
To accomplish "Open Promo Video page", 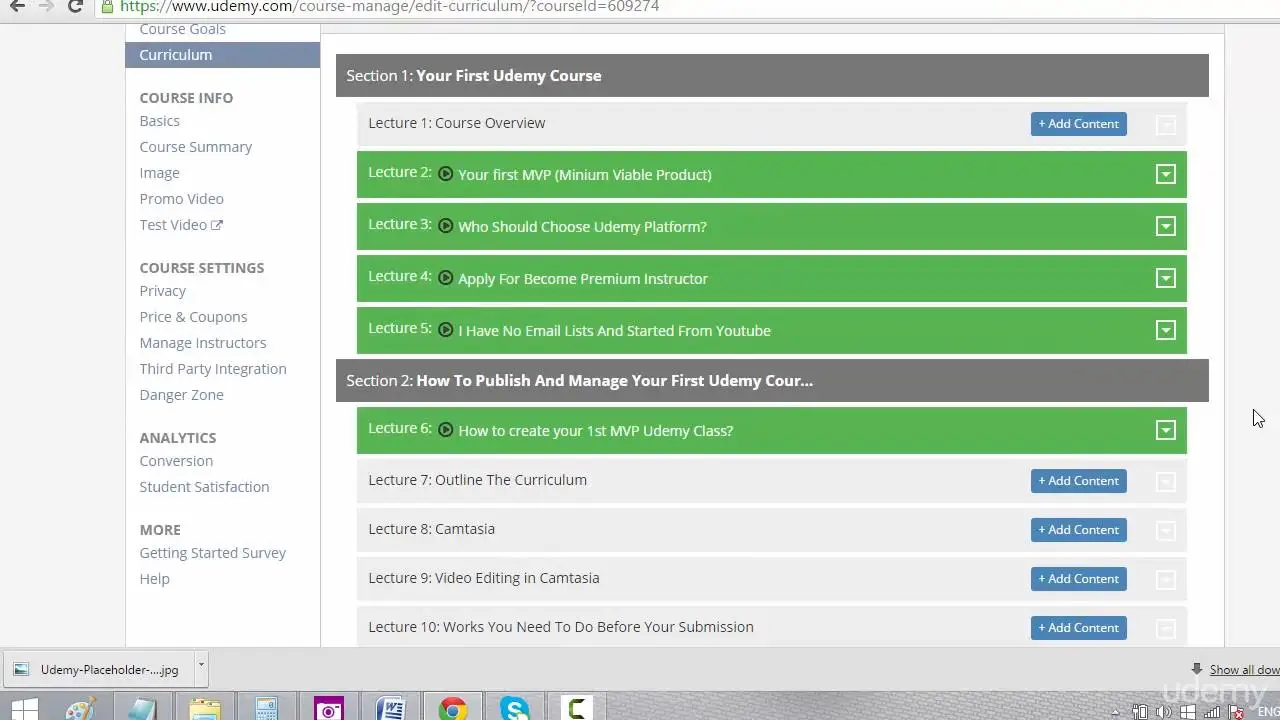I will click(x=181, y=199).
